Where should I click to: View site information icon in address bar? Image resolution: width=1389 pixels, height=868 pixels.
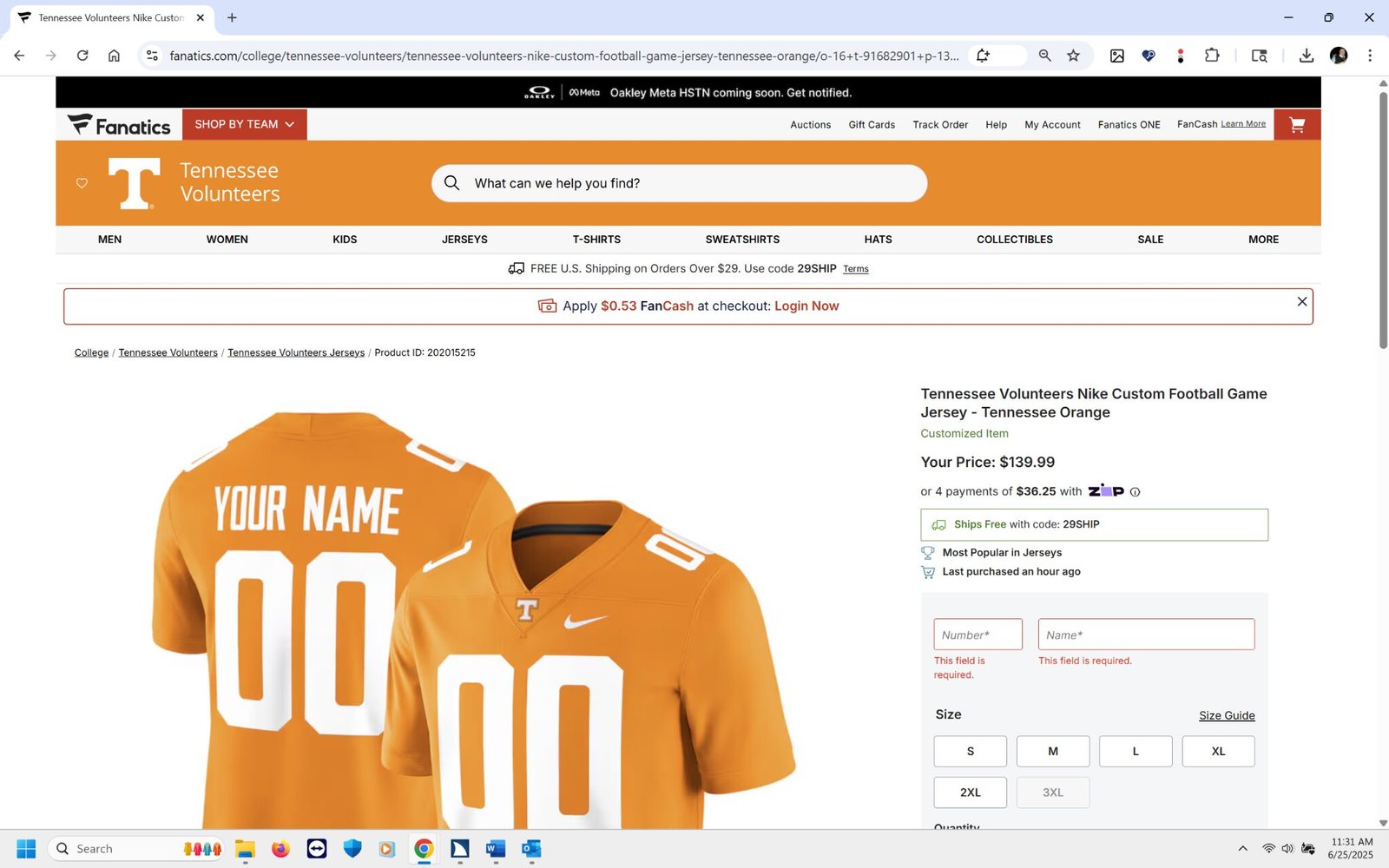tap(152, 56)
